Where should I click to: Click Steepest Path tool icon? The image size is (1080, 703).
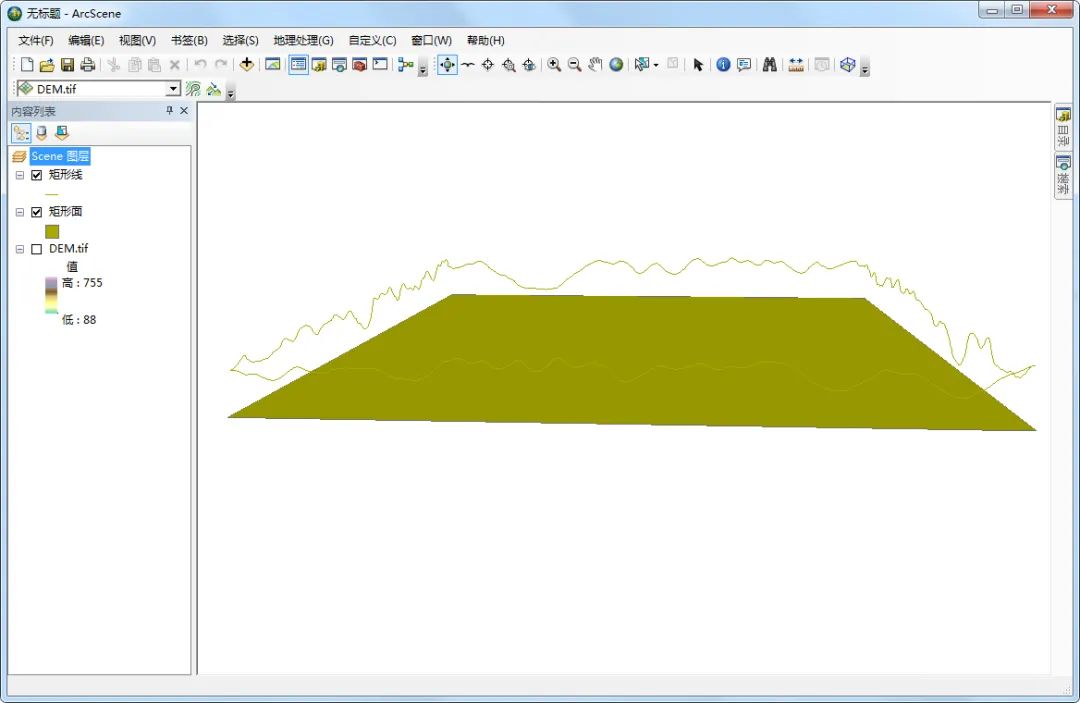click(x=214, y=89)
